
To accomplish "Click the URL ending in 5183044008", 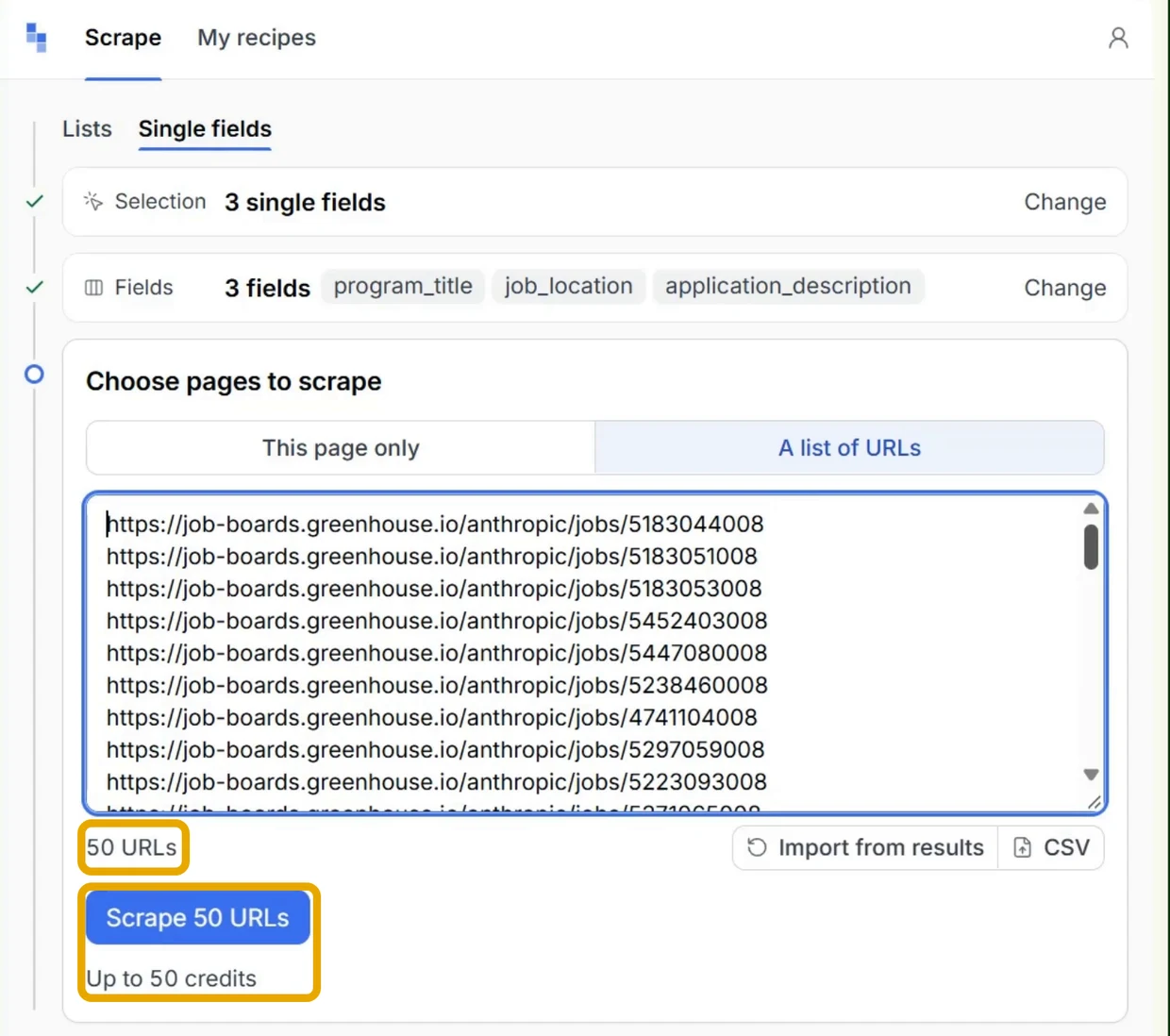I will coord(435,524).
